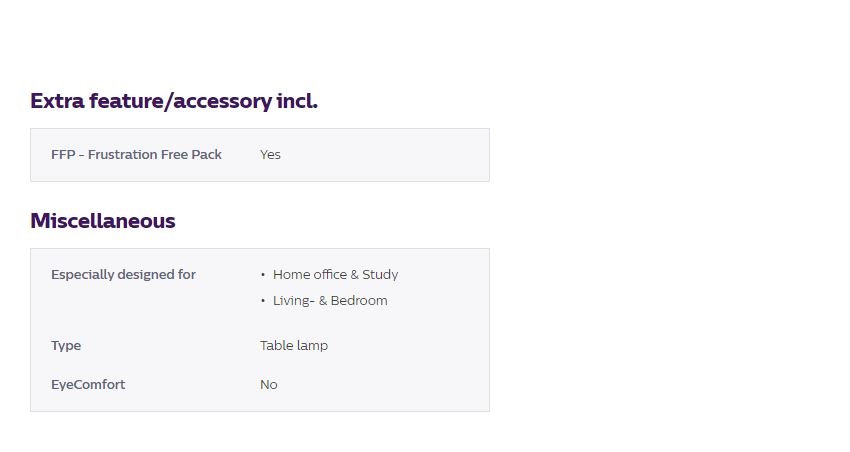Click the word 'accessory' in the top heading

point(226,101)
